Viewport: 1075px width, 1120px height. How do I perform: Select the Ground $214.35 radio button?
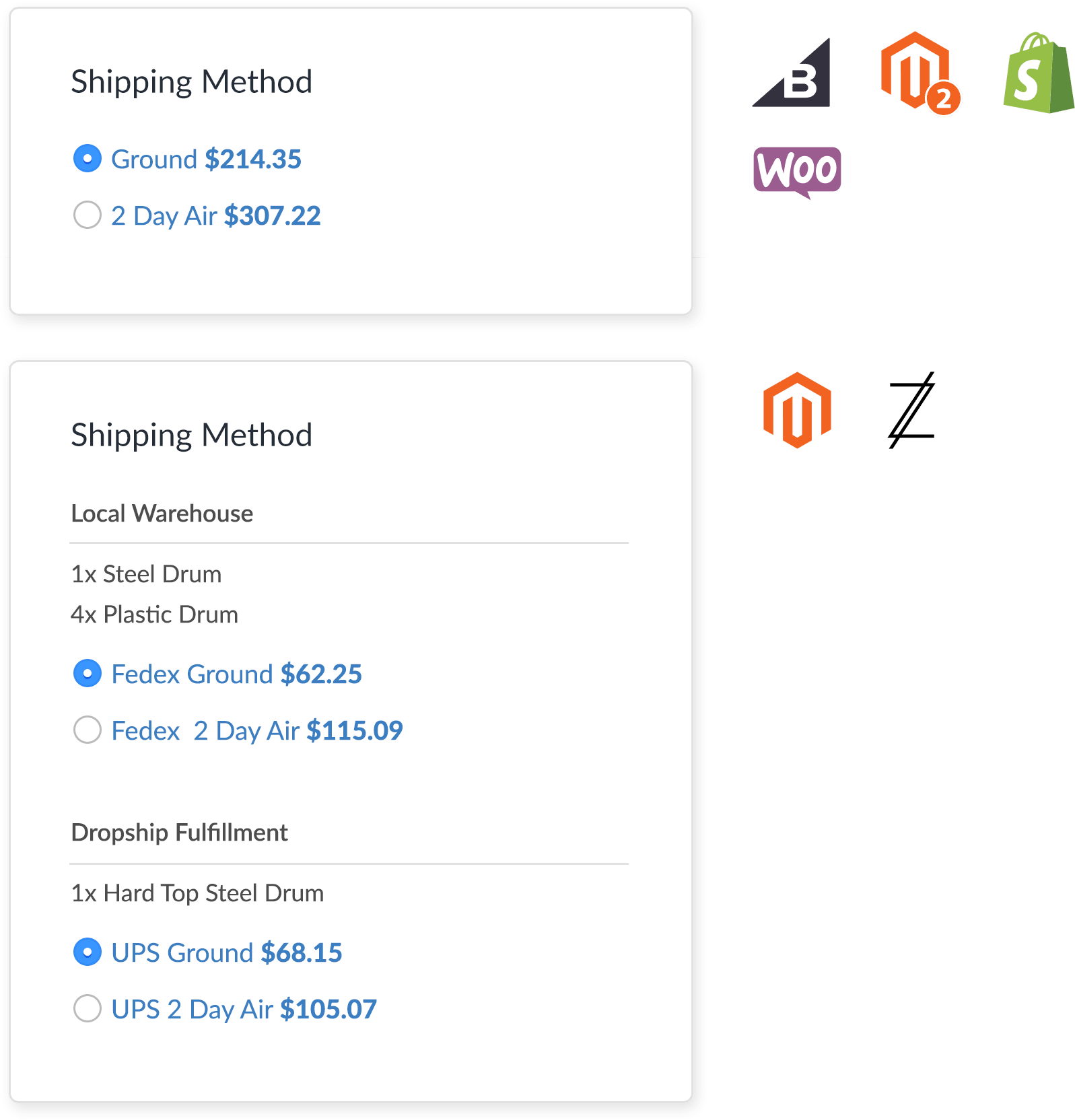(88, 159)
